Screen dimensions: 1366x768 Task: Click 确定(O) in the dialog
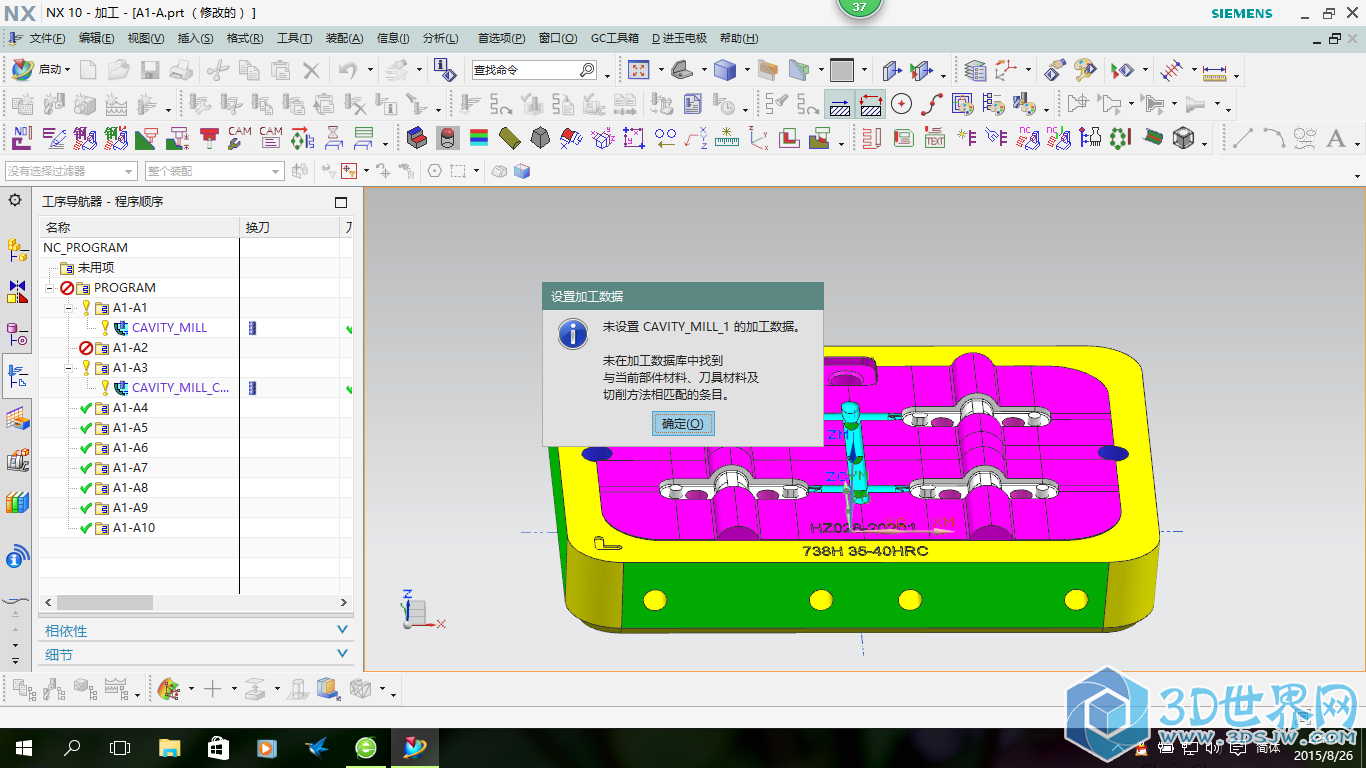683,424
